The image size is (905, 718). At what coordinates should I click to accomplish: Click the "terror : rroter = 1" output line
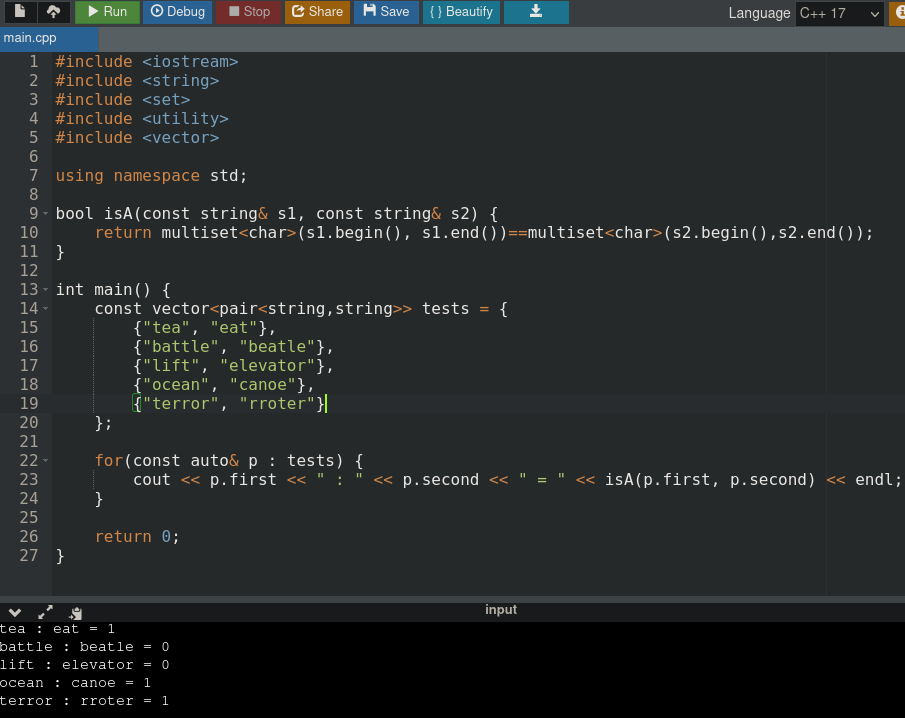[84, 701]
